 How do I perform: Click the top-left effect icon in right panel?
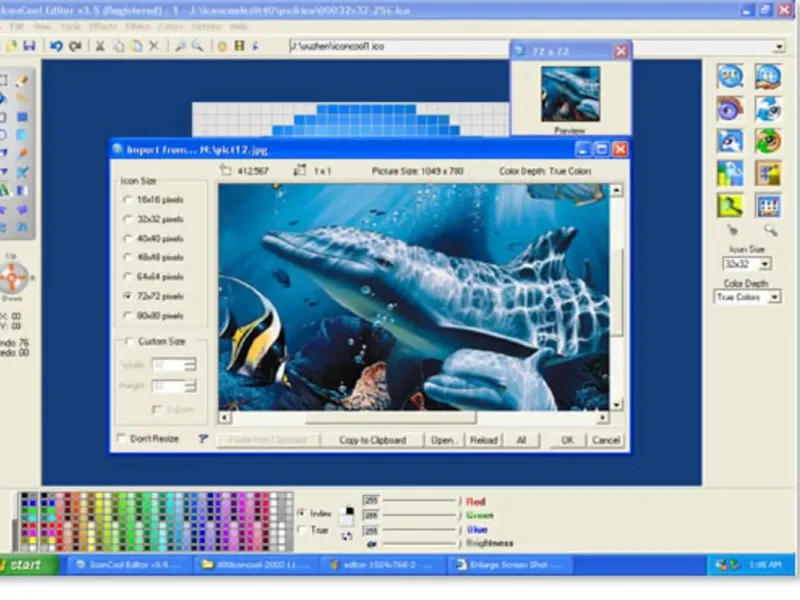[730, 77]
